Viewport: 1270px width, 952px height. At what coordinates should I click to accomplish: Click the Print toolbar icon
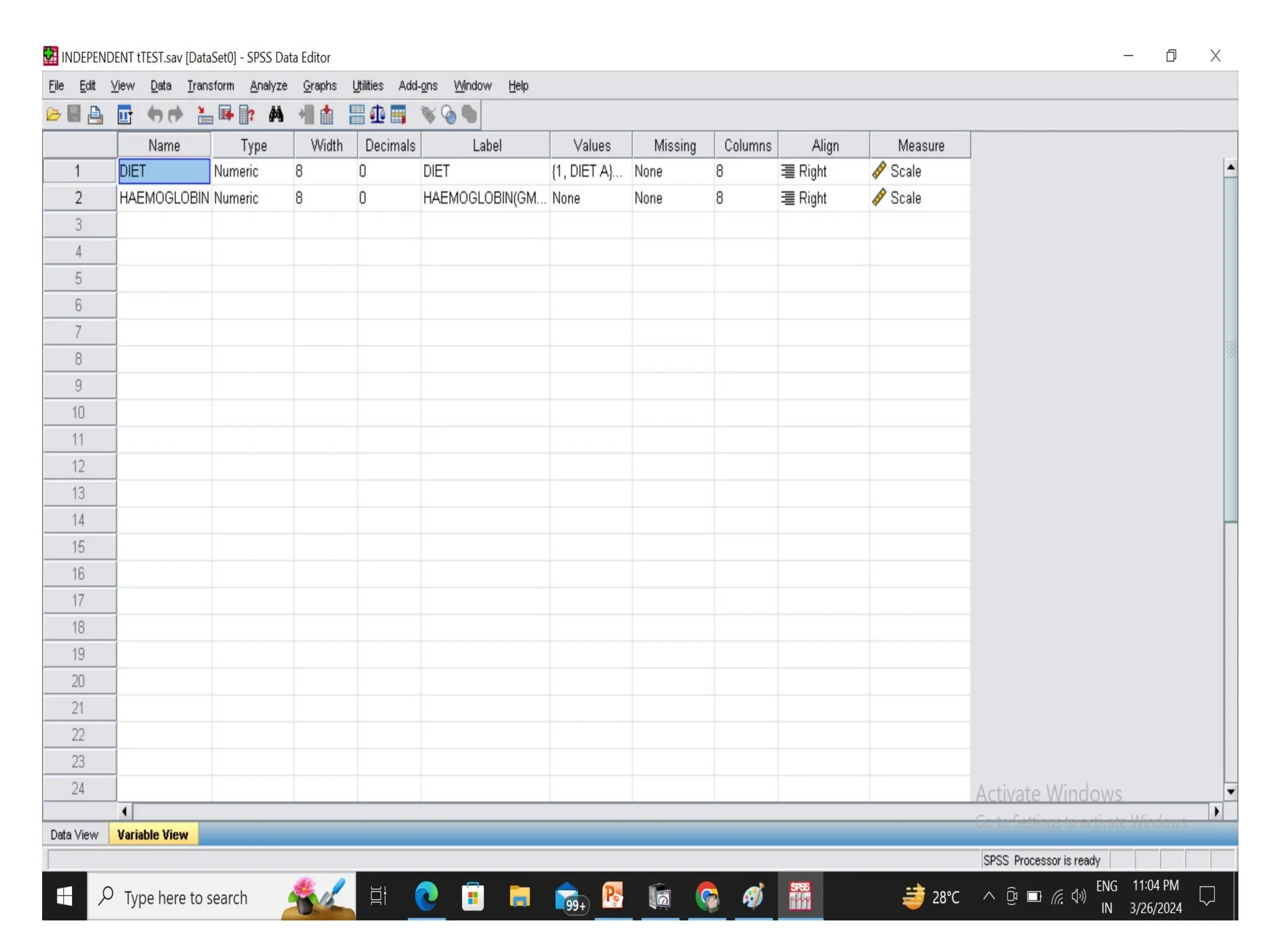point(95,115)
